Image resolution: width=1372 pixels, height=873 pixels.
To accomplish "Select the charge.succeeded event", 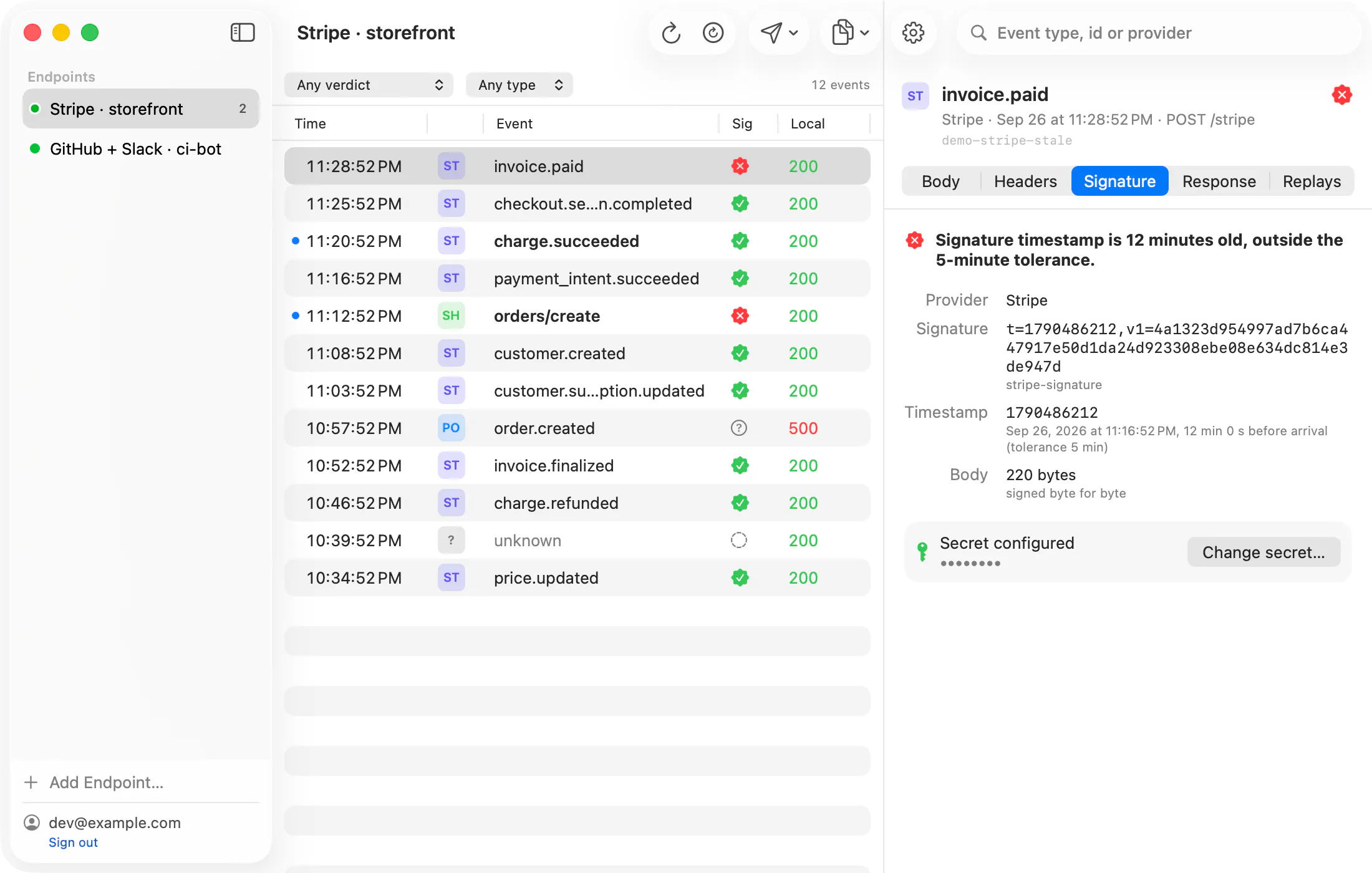I will (577, 241).
